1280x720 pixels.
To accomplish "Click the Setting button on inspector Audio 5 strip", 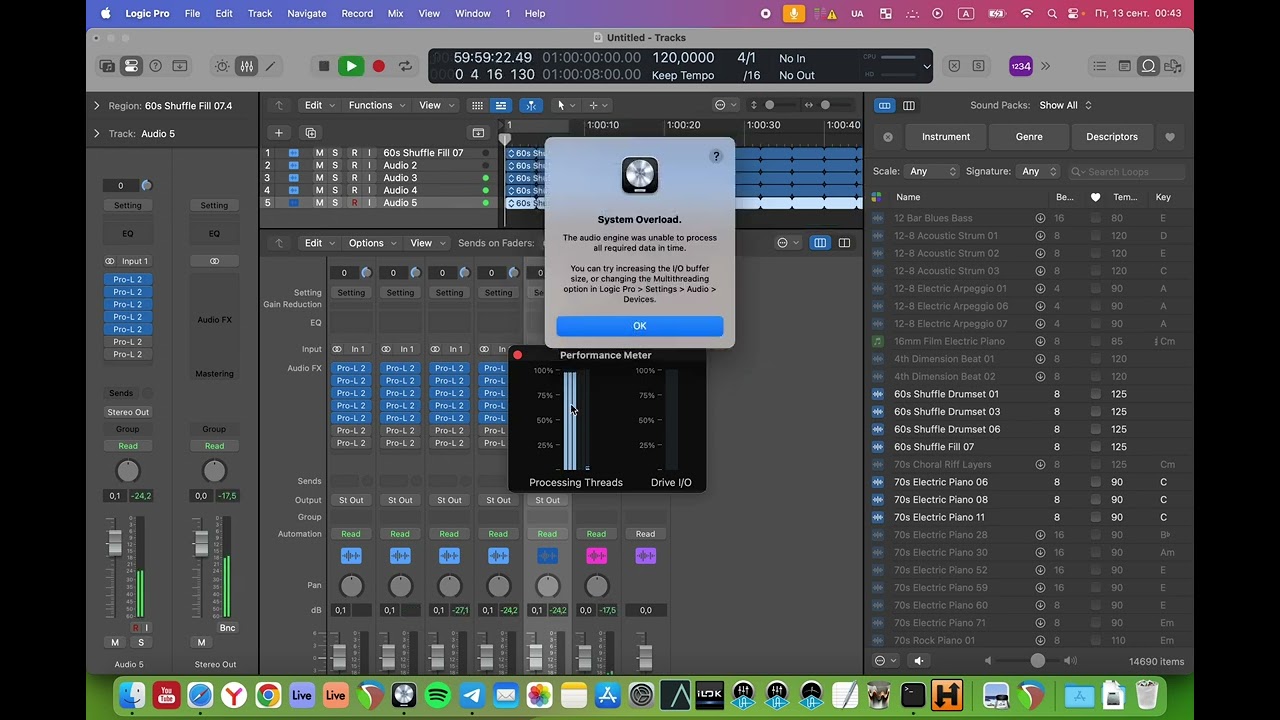I will point(128,205).
